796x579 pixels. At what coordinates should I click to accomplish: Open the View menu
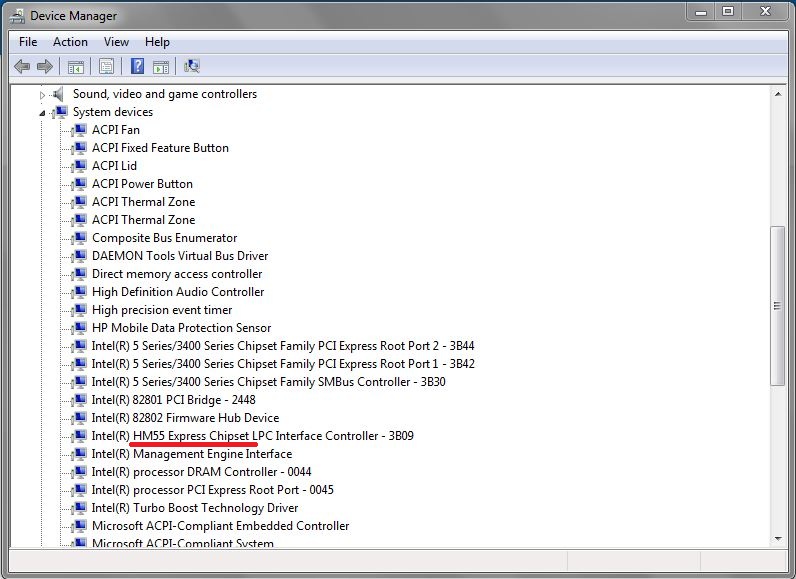click(x=116, y=42)
